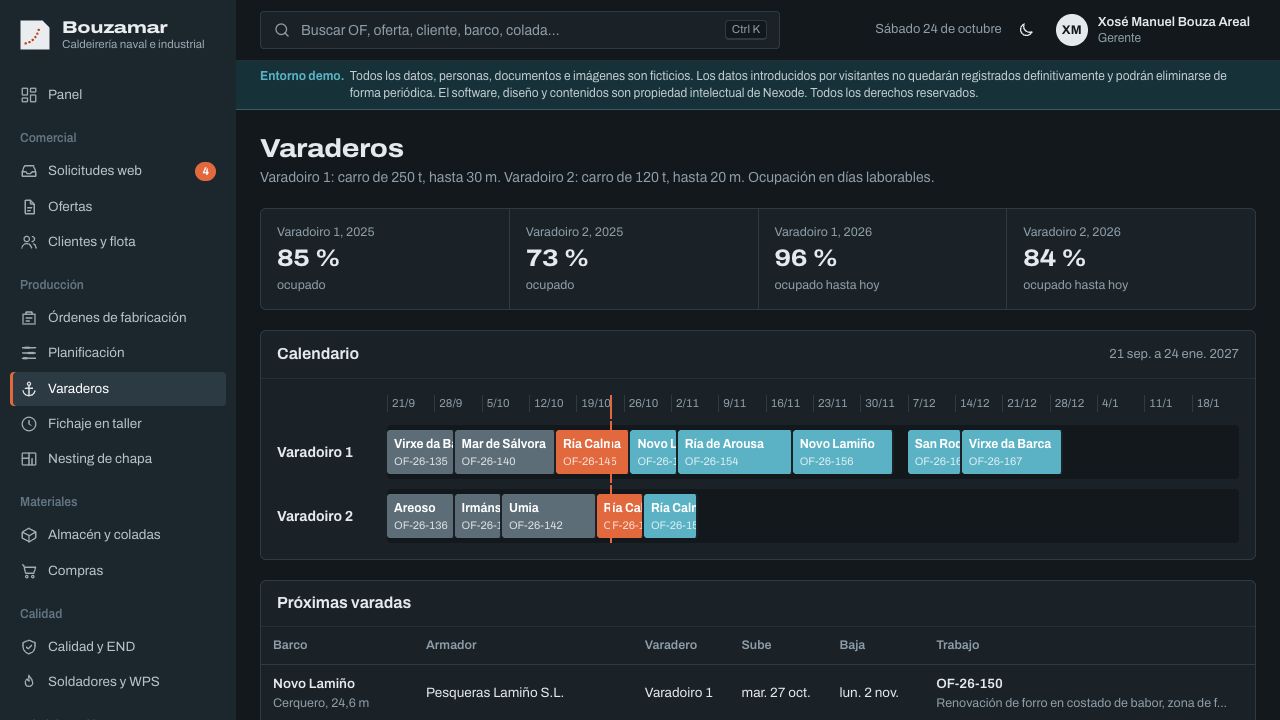Image resolution: width=1280 pixels, height=720 pixels.
Task: Click the Sube column header
Action: tap(756, 645)
